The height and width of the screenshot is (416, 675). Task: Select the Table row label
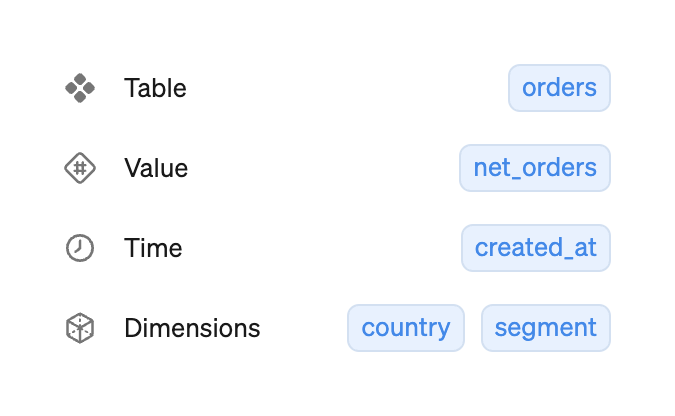(155, 88)
